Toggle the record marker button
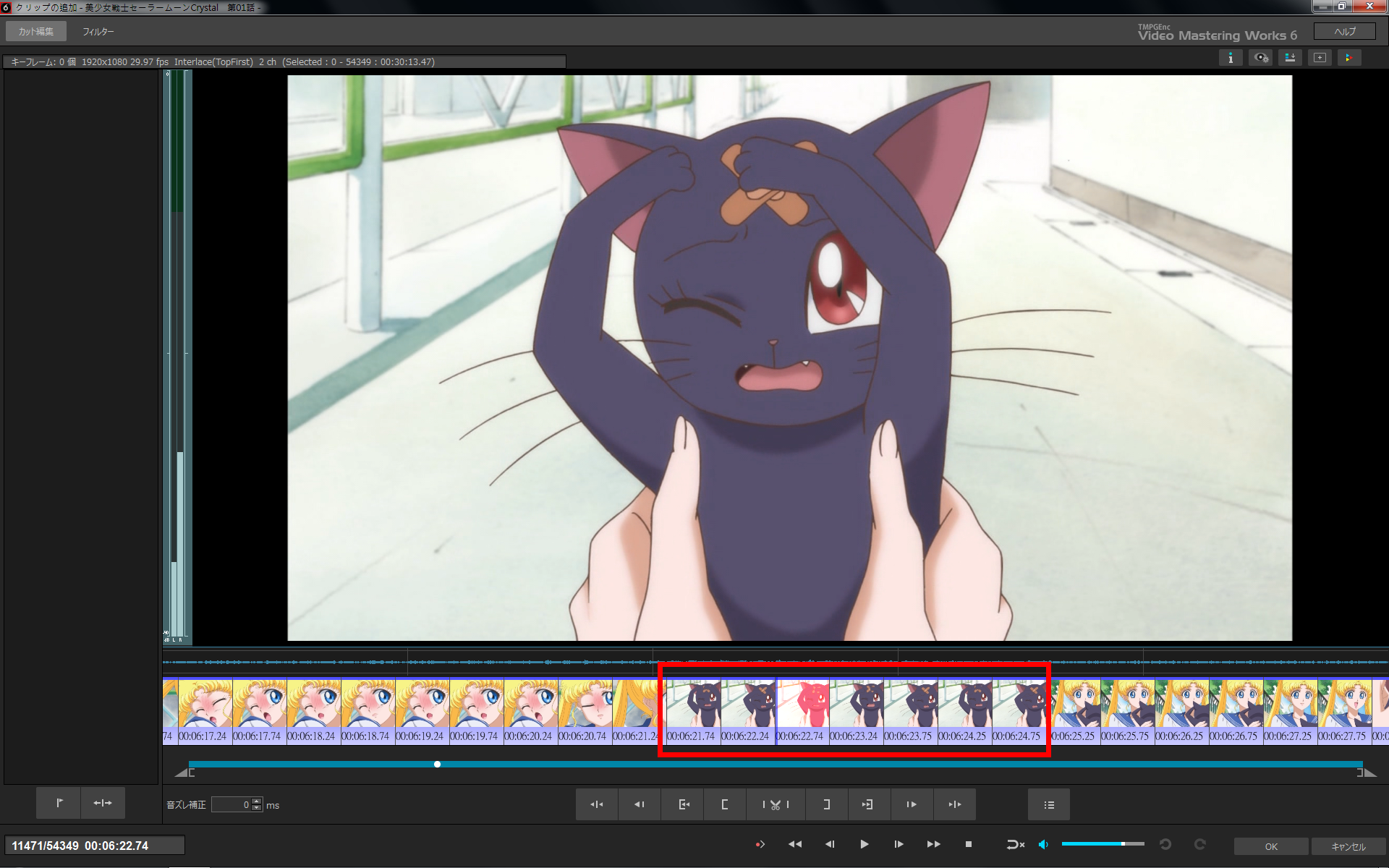1389x868 pixels. pyautogui.click(x=760, y=844)
